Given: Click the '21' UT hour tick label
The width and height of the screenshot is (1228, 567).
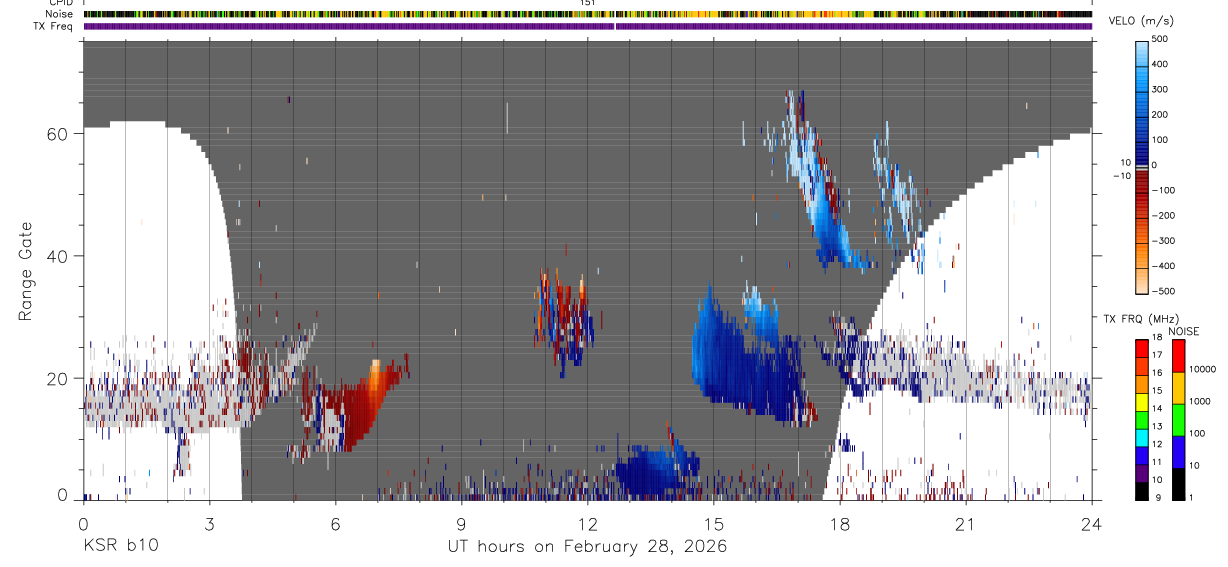Looking at the screenshot, I should tap(965, 524).
